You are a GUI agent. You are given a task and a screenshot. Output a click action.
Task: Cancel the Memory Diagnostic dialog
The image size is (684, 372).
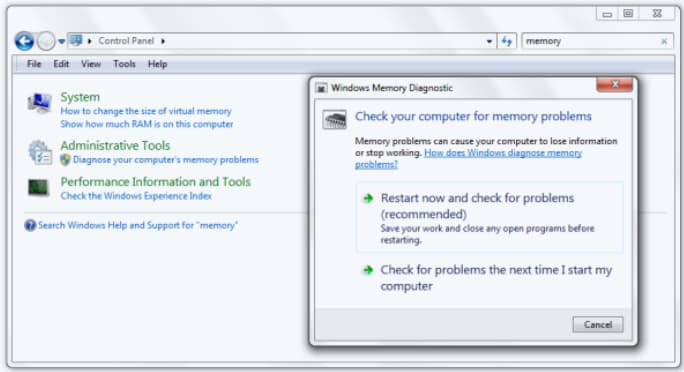pos(598,324)
